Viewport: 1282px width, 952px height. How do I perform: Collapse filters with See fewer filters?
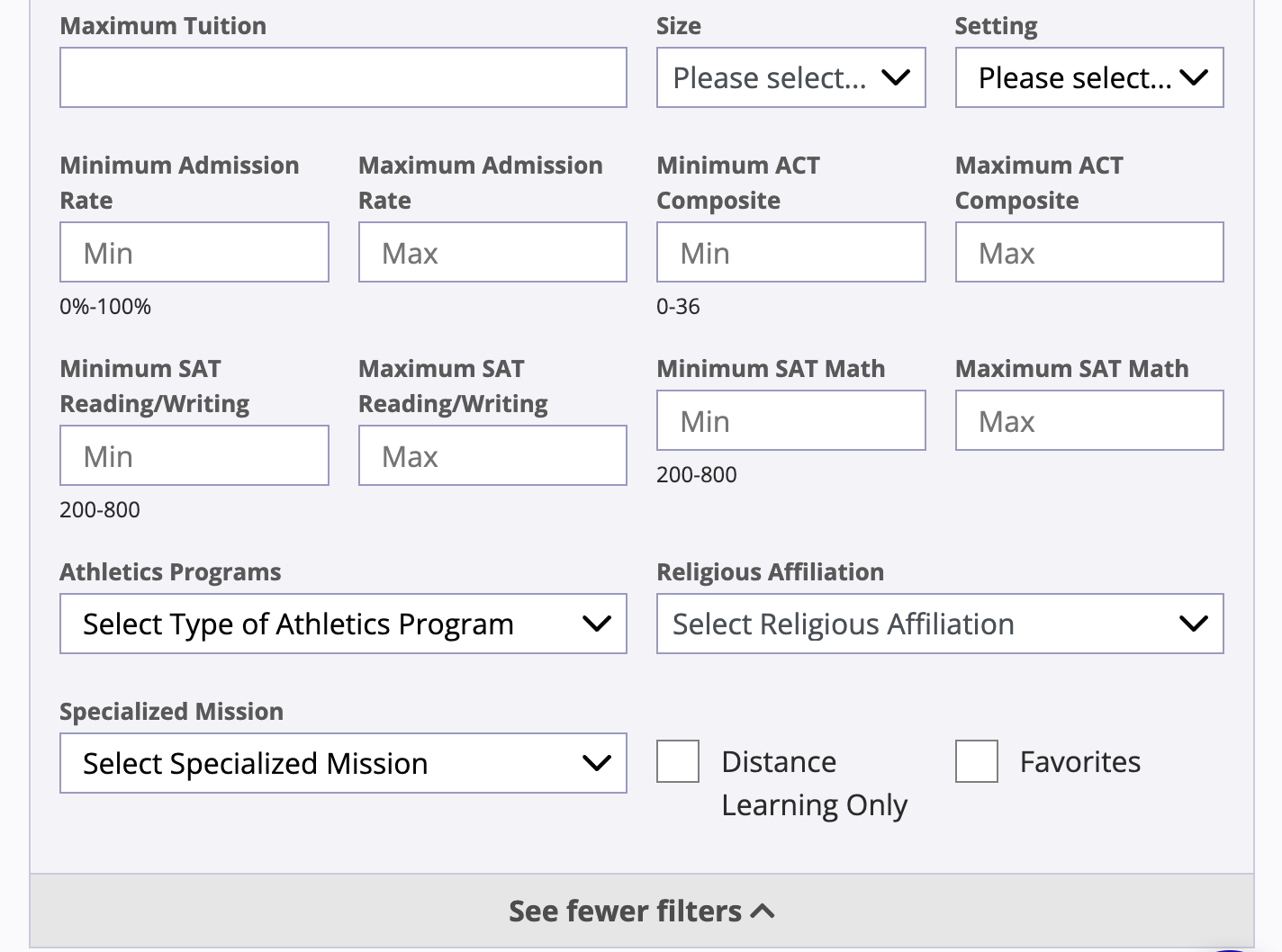[641, 911]
